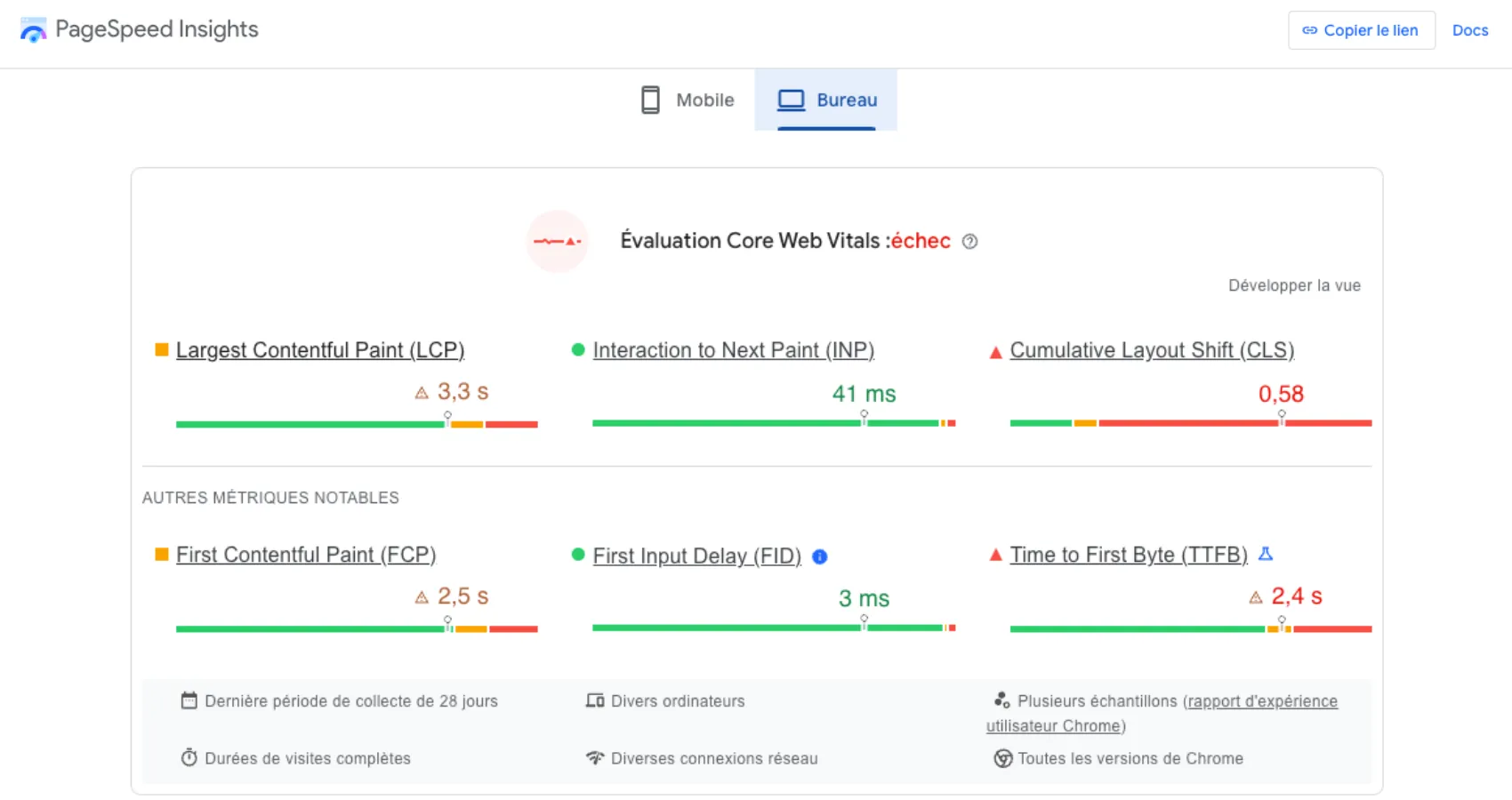1512x800 pixels.
Task: Switch to the Mobile tab
Action: (687, 100)
